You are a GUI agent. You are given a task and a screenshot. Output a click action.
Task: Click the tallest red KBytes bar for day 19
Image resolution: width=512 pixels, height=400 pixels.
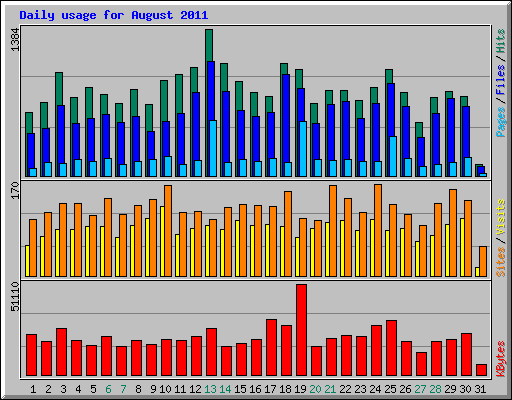pos(301,330)
